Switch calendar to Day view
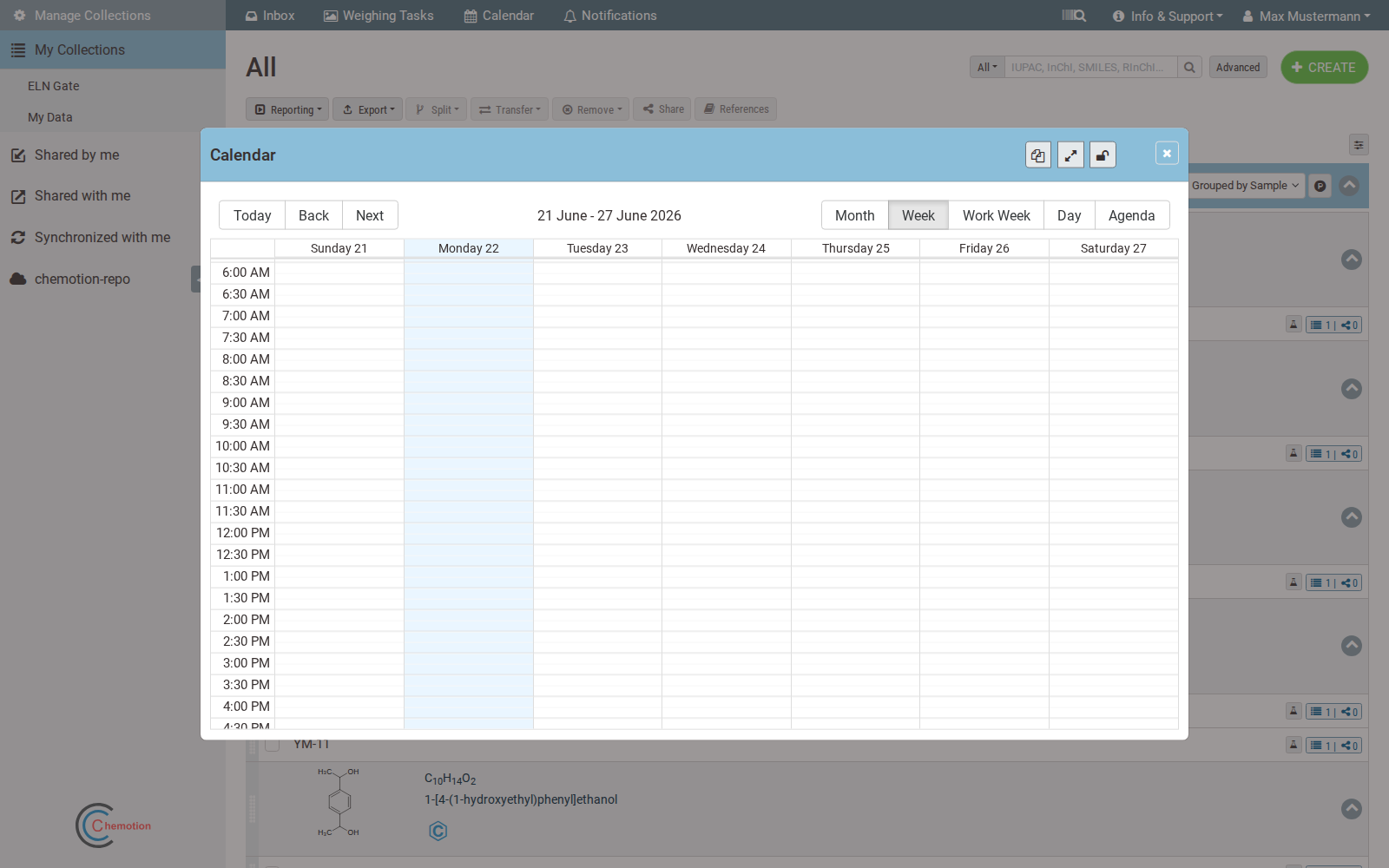Screen dimensions: 1389x868 tap(1070, 215)
